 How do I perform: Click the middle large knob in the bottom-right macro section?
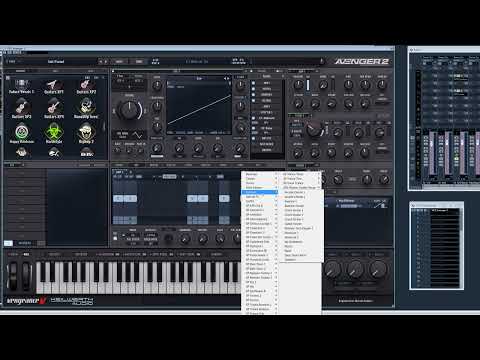[355, 269]
